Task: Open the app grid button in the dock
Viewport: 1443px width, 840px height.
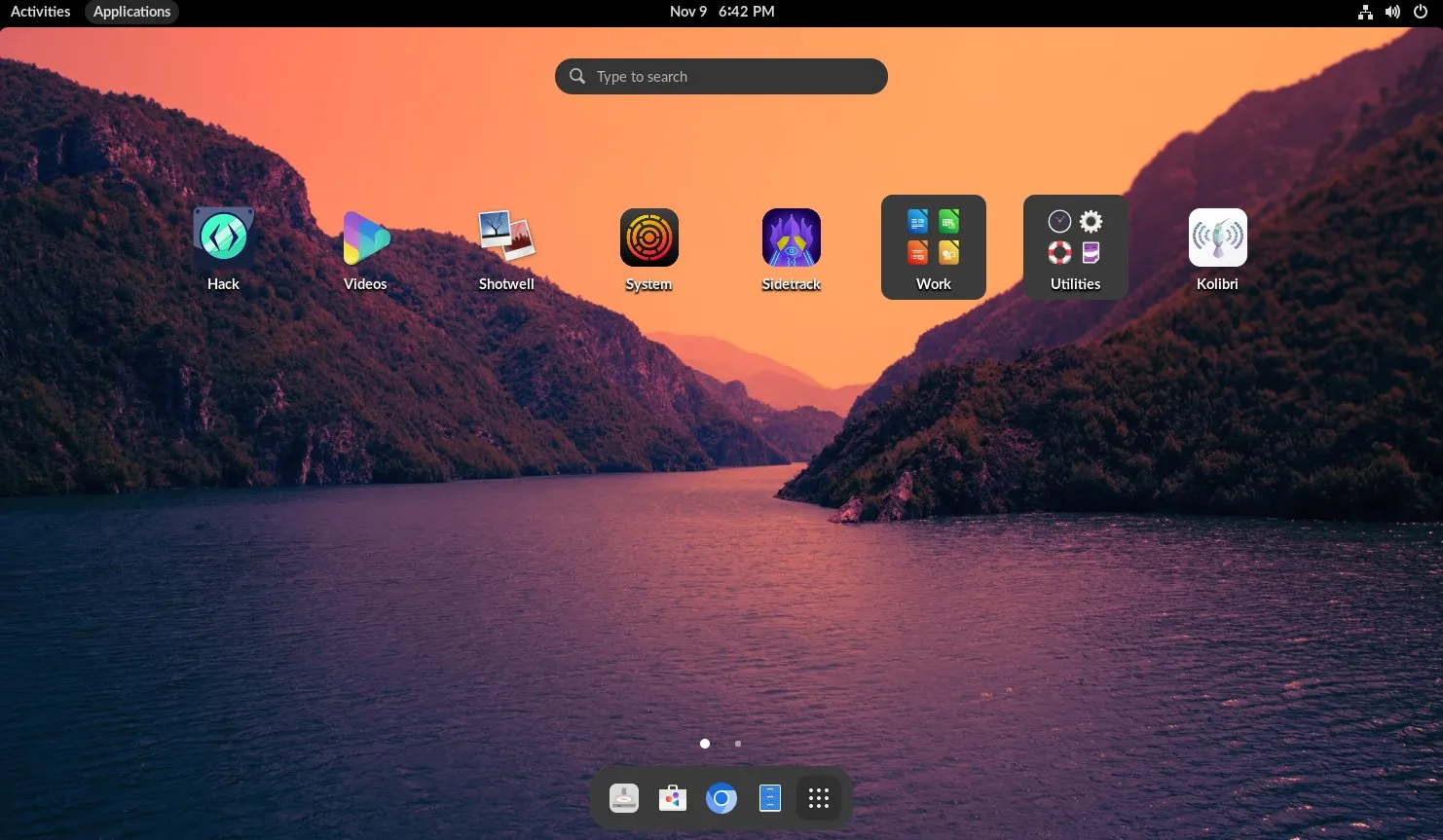Action: point(818,797)
